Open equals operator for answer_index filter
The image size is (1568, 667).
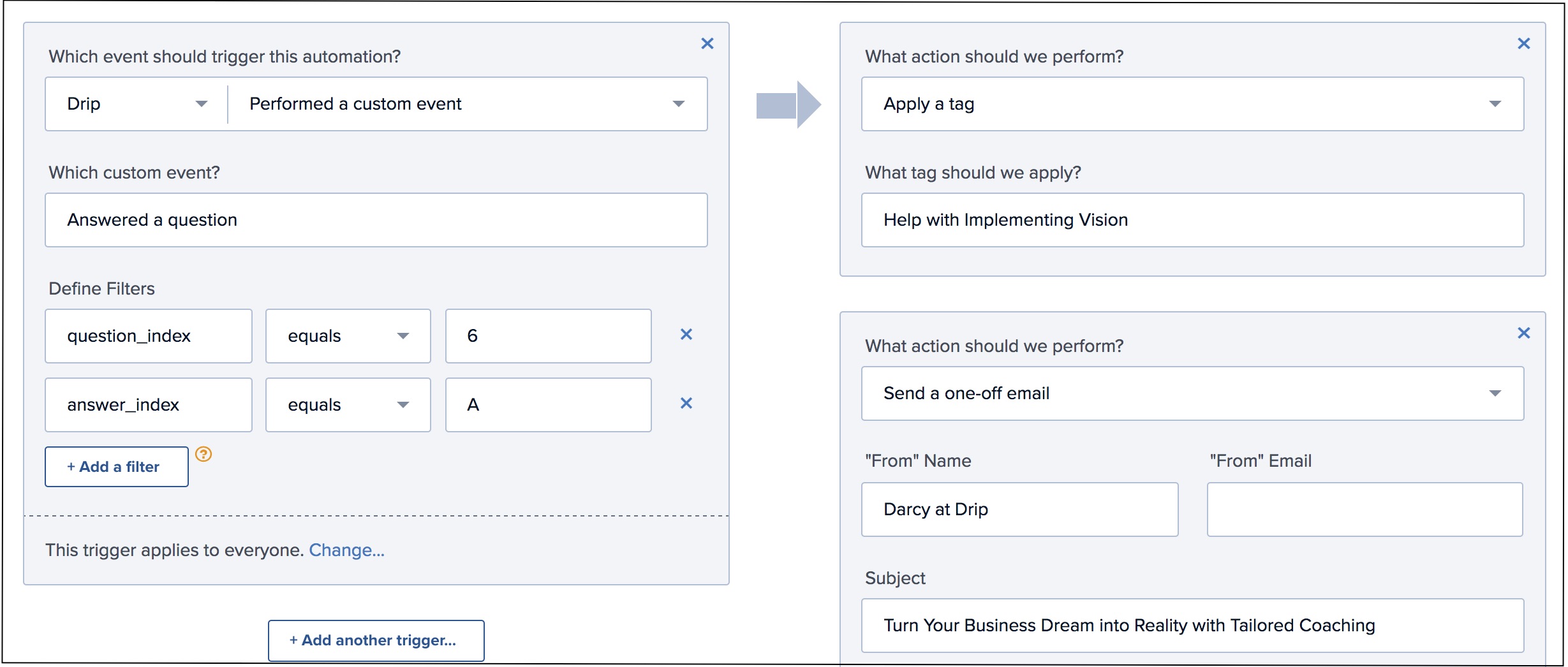click(348, 405)
